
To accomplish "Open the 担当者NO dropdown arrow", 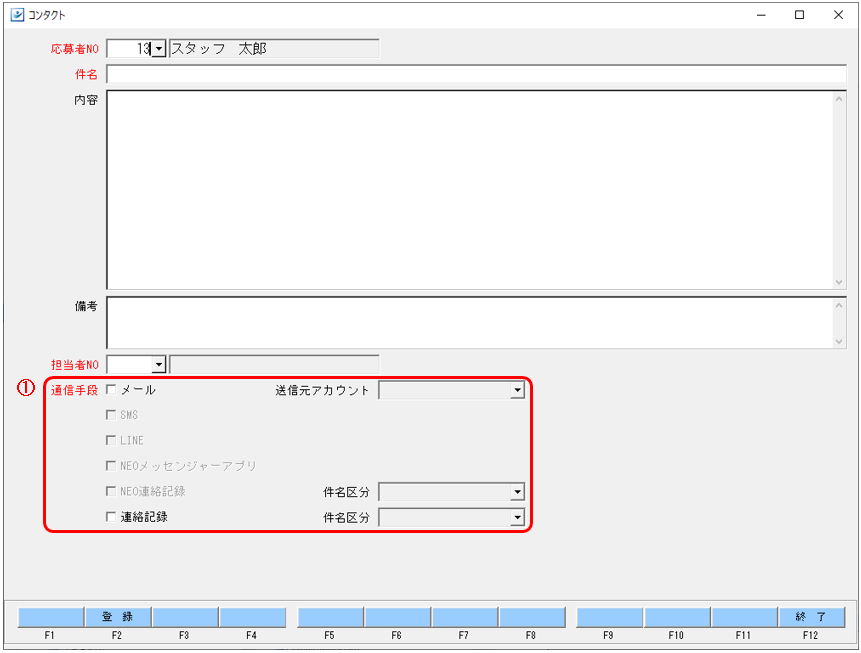I will click(x=159, y=365).
